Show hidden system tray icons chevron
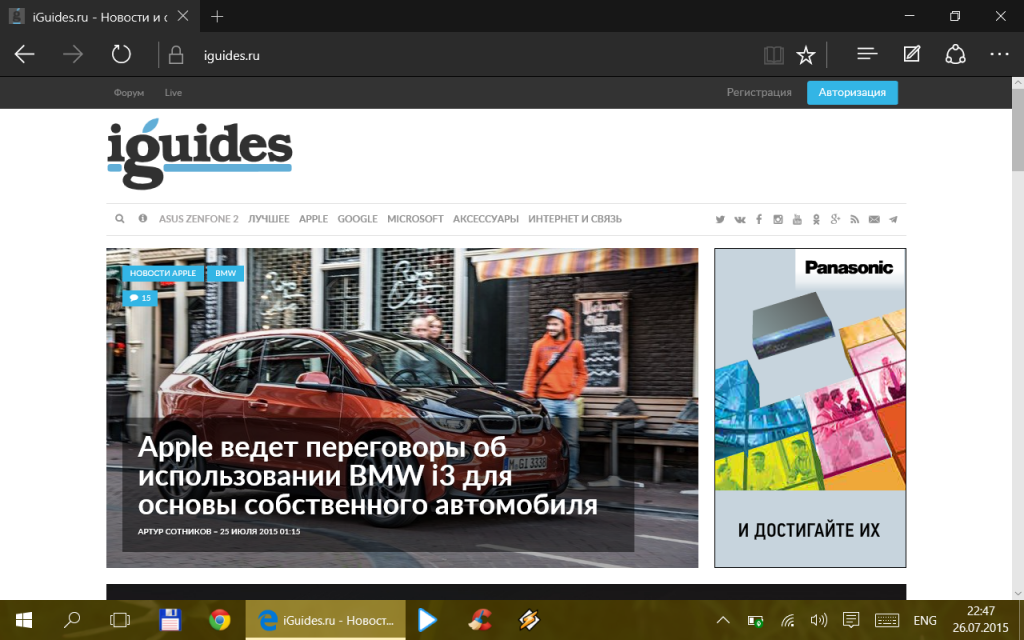 click(723, 620)
